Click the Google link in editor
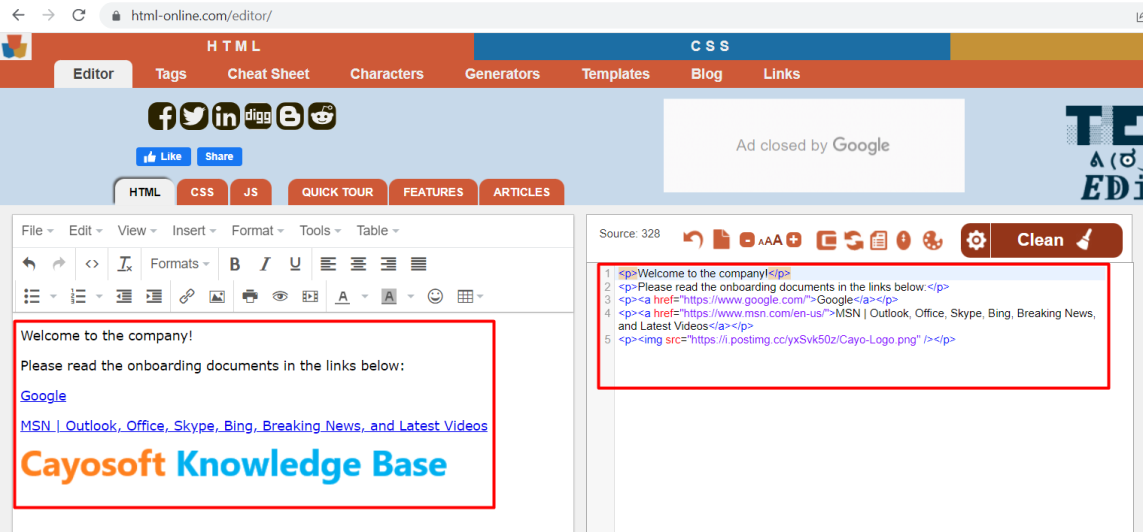 43,396
